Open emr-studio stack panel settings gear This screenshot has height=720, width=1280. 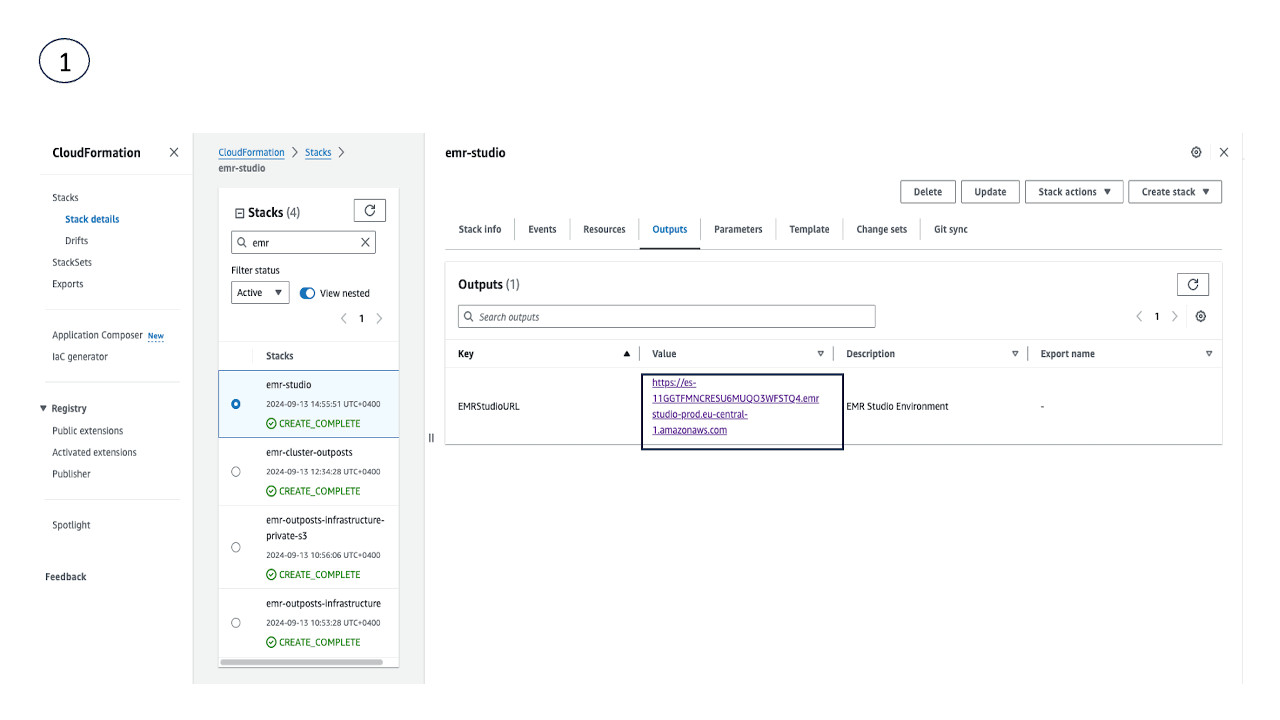1196,153
